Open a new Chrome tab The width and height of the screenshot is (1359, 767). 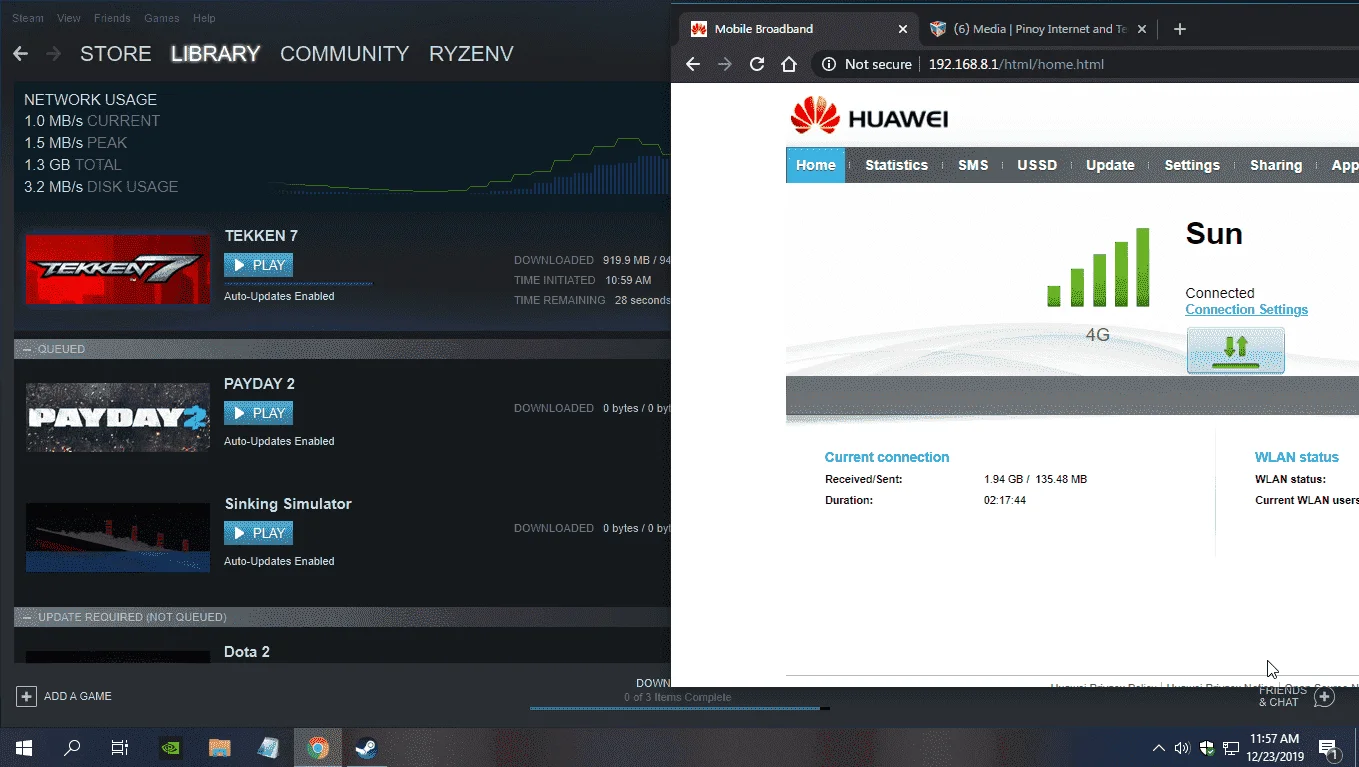(x=1180, y=29)
